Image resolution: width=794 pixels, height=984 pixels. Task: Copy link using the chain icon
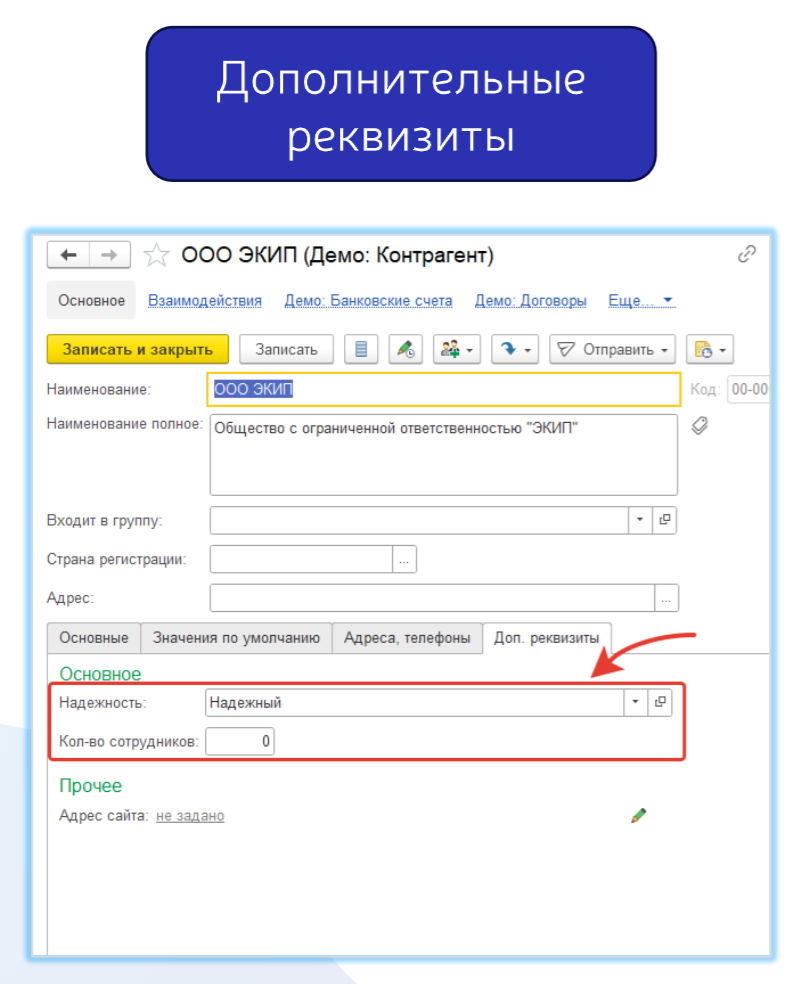click(x=746, y=255)
